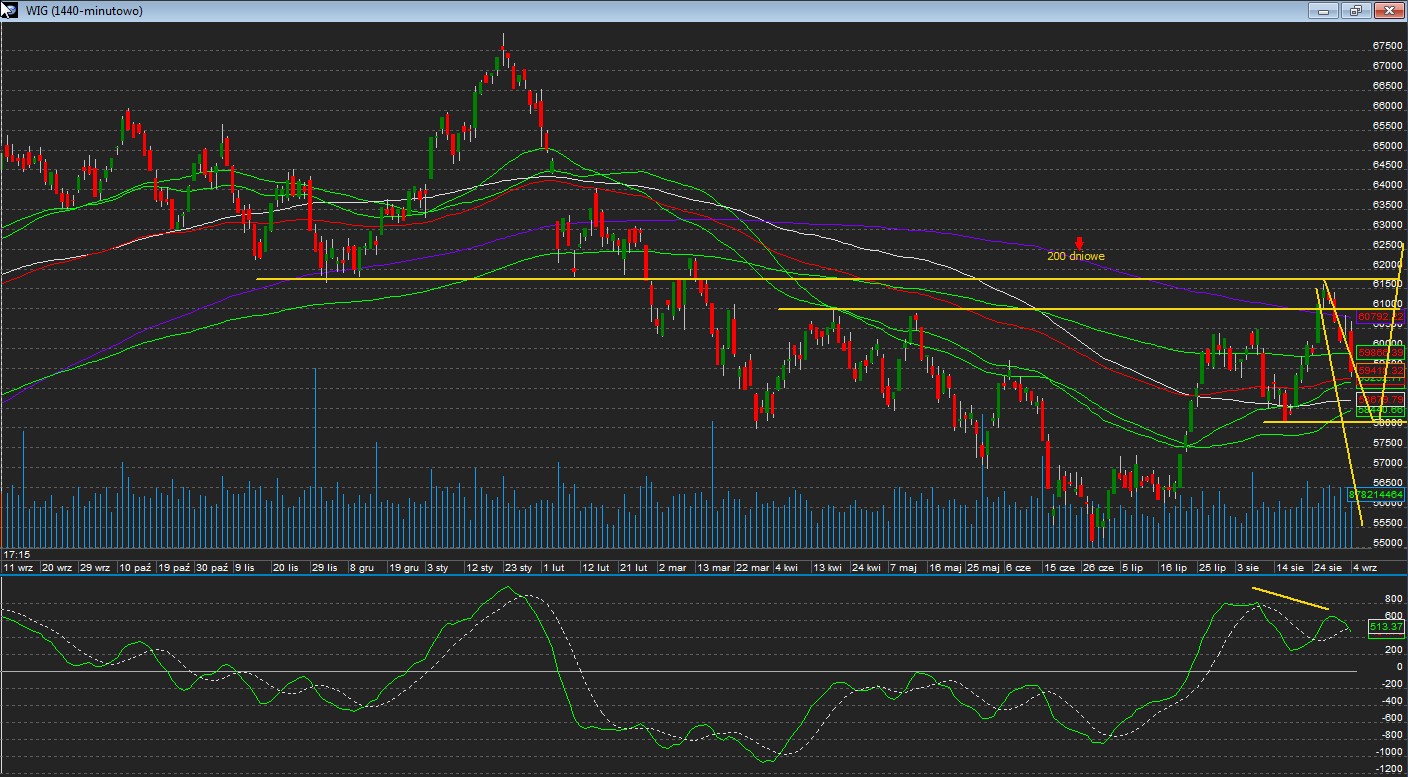This screenshot has height=777, width=1408.
Task: Select the '200 dniowe' text annotation
Action: click(1075, 256)
